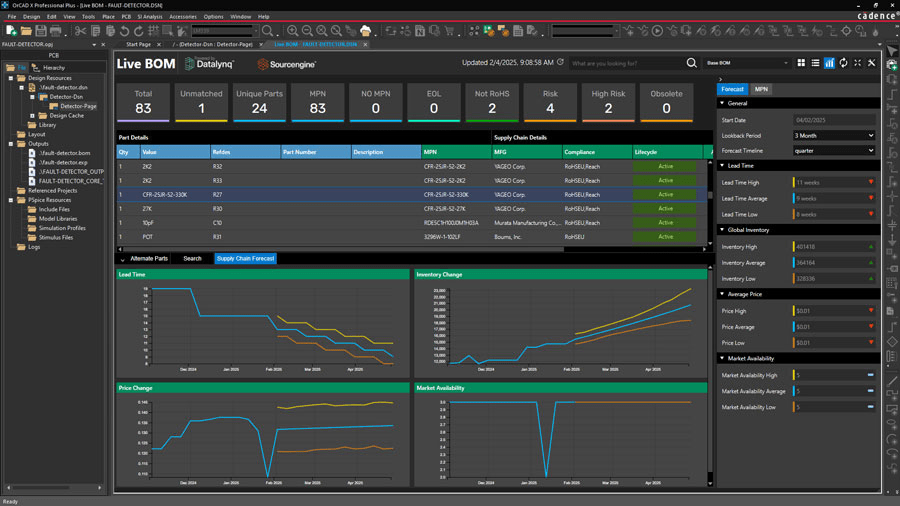Switch Live BOM to list view
The width and height of the screenshot is (900, 506).
pyautogui.click(x=815, y=63)
